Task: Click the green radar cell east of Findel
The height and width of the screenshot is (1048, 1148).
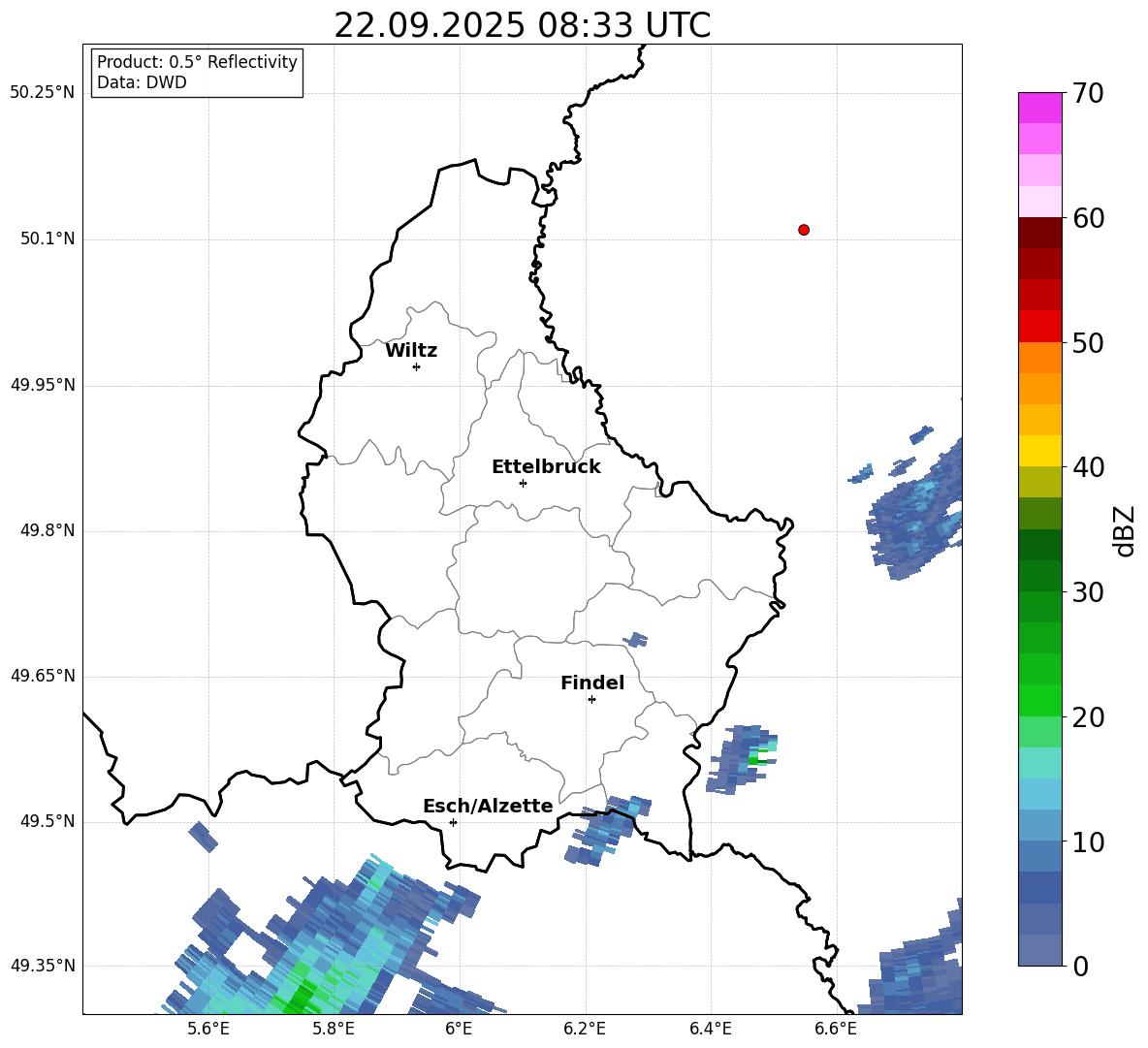Action: [x=756, y=759]
